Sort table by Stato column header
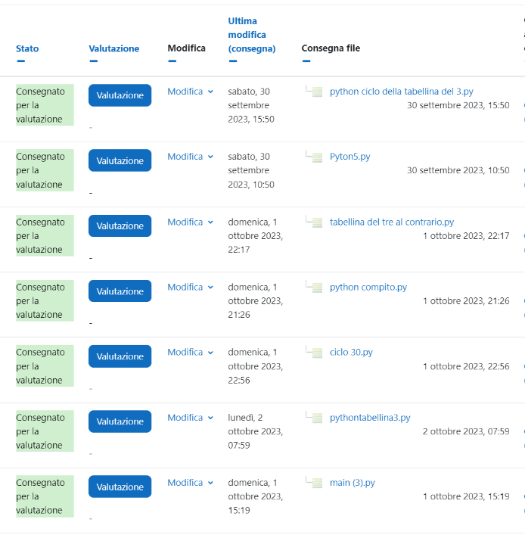Screen dimensions: 525x538 coord(27,49)
